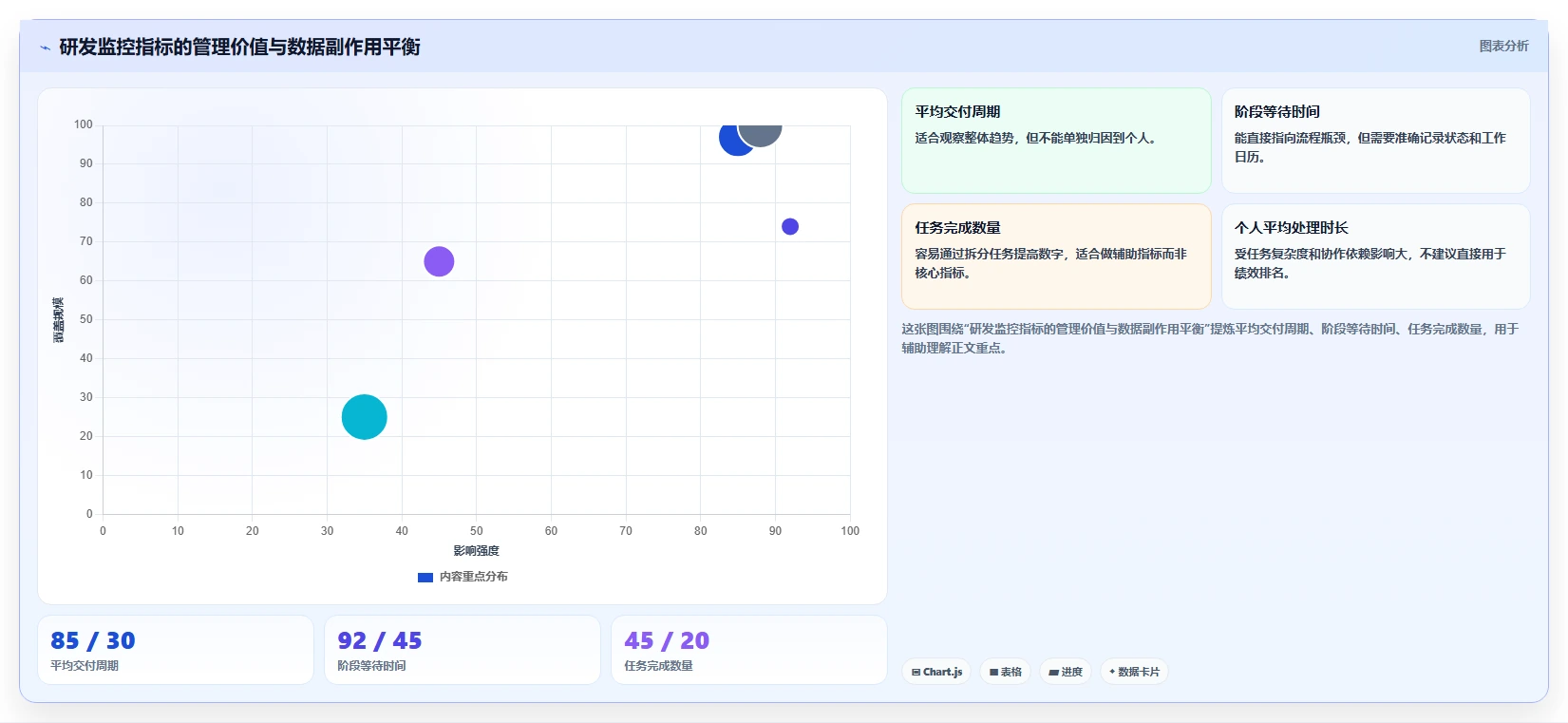Toggle the 内容重点分布 legend color box
The width and height of the screenshot is (1568, 723).
tap(425, 577)
